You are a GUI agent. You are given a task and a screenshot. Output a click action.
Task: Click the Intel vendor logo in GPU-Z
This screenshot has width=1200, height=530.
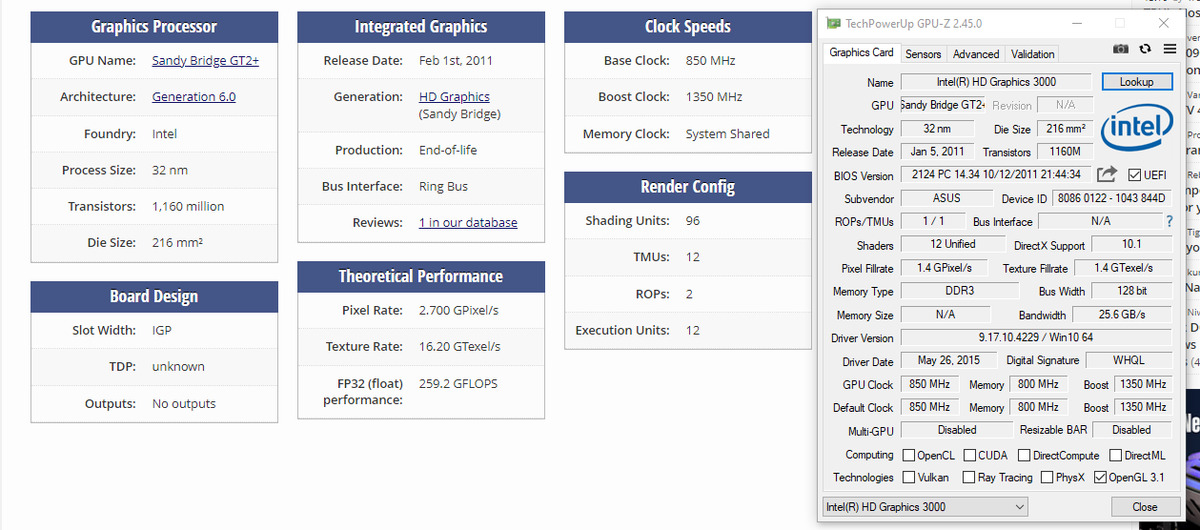click(x=1137, y=128)
